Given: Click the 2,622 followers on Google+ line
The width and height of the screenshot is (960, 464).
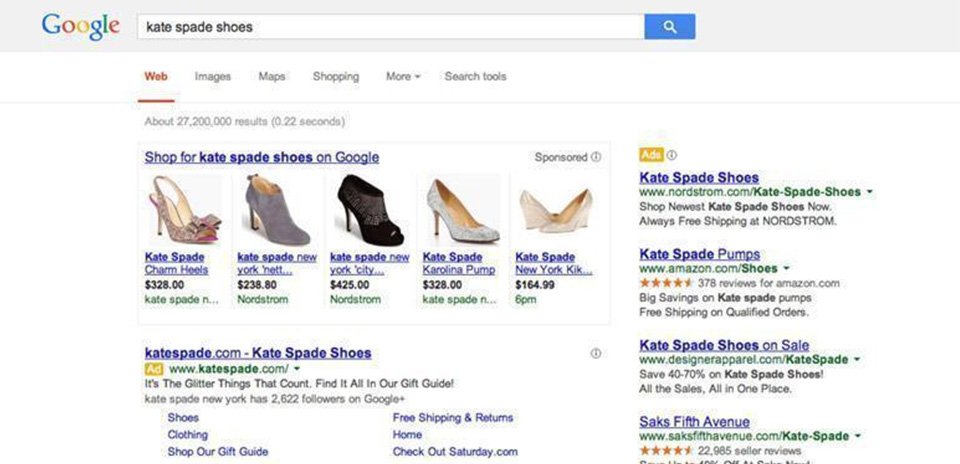Looking at the screenshot, I should click(x=275, y=400).
